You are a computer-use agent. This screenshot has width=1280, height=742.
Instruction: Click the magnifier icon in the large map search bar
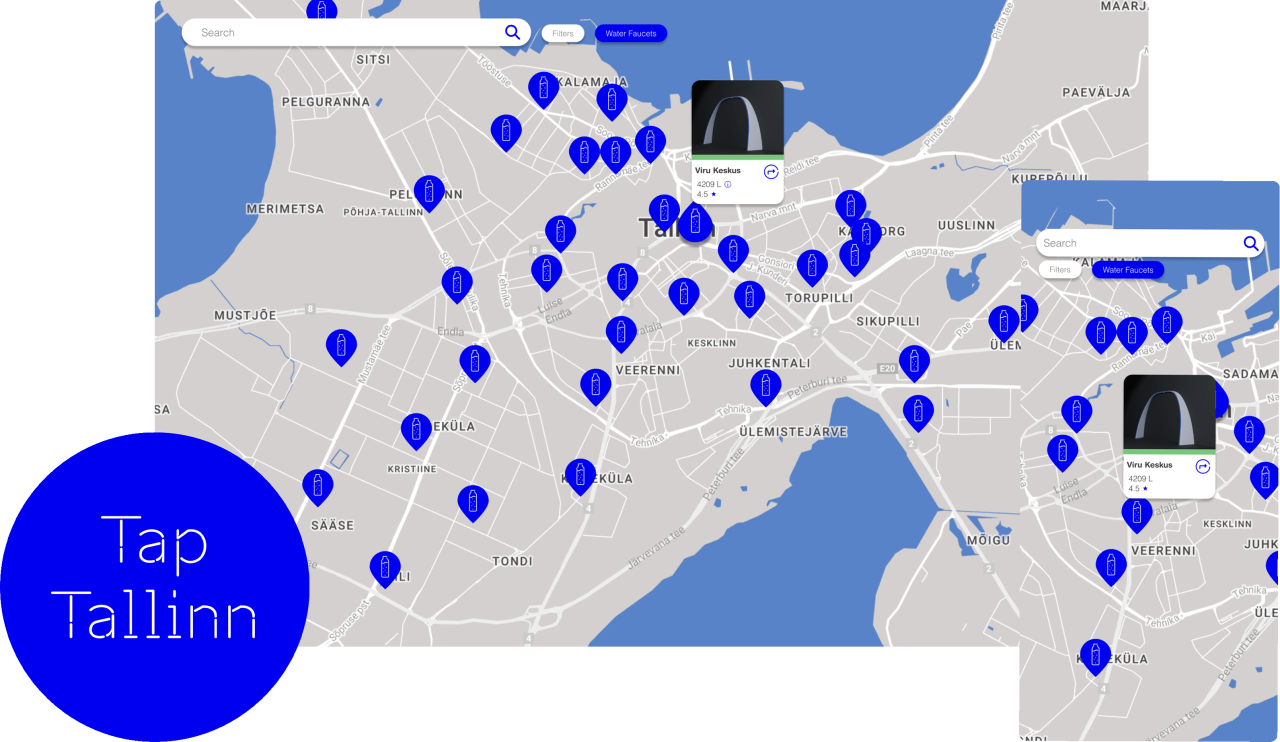tap(513, 33)
